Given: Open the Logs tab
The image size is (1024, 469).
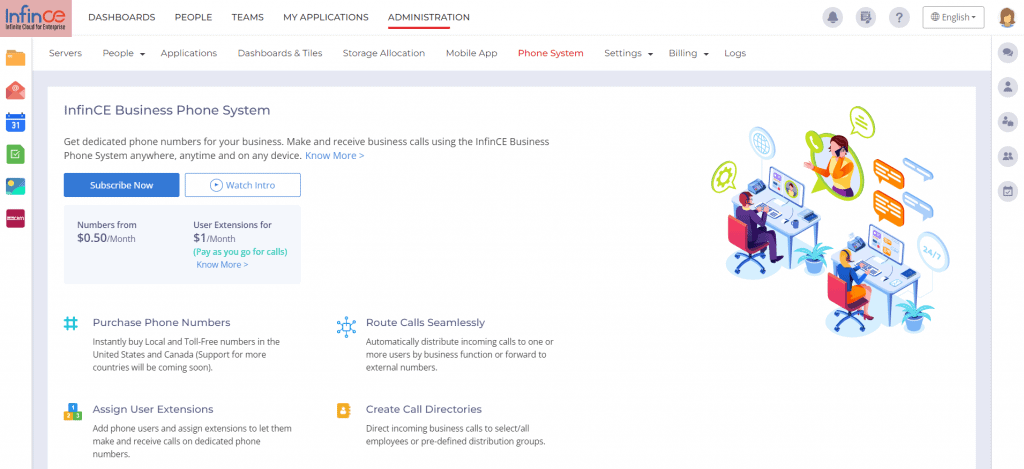Looking at the screenshot, I should click(735, 53).
